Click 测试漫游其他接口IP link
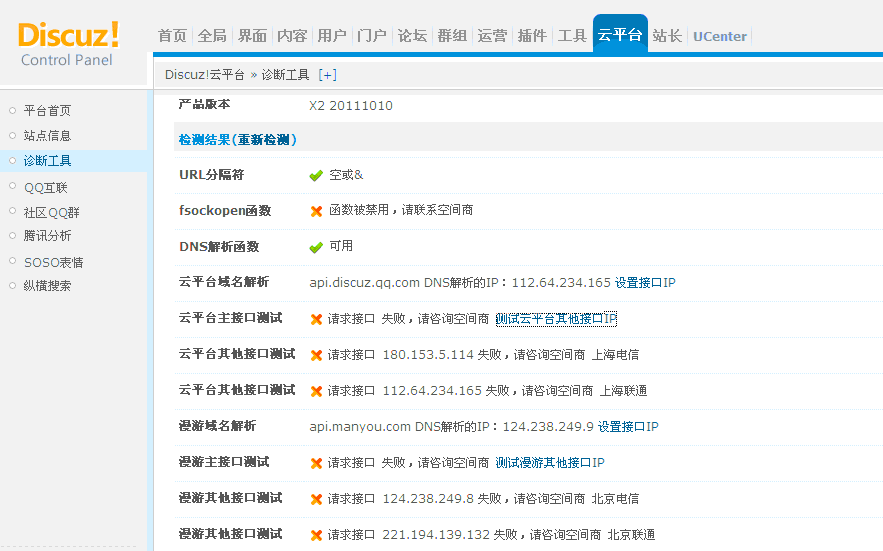 (550, 463)
